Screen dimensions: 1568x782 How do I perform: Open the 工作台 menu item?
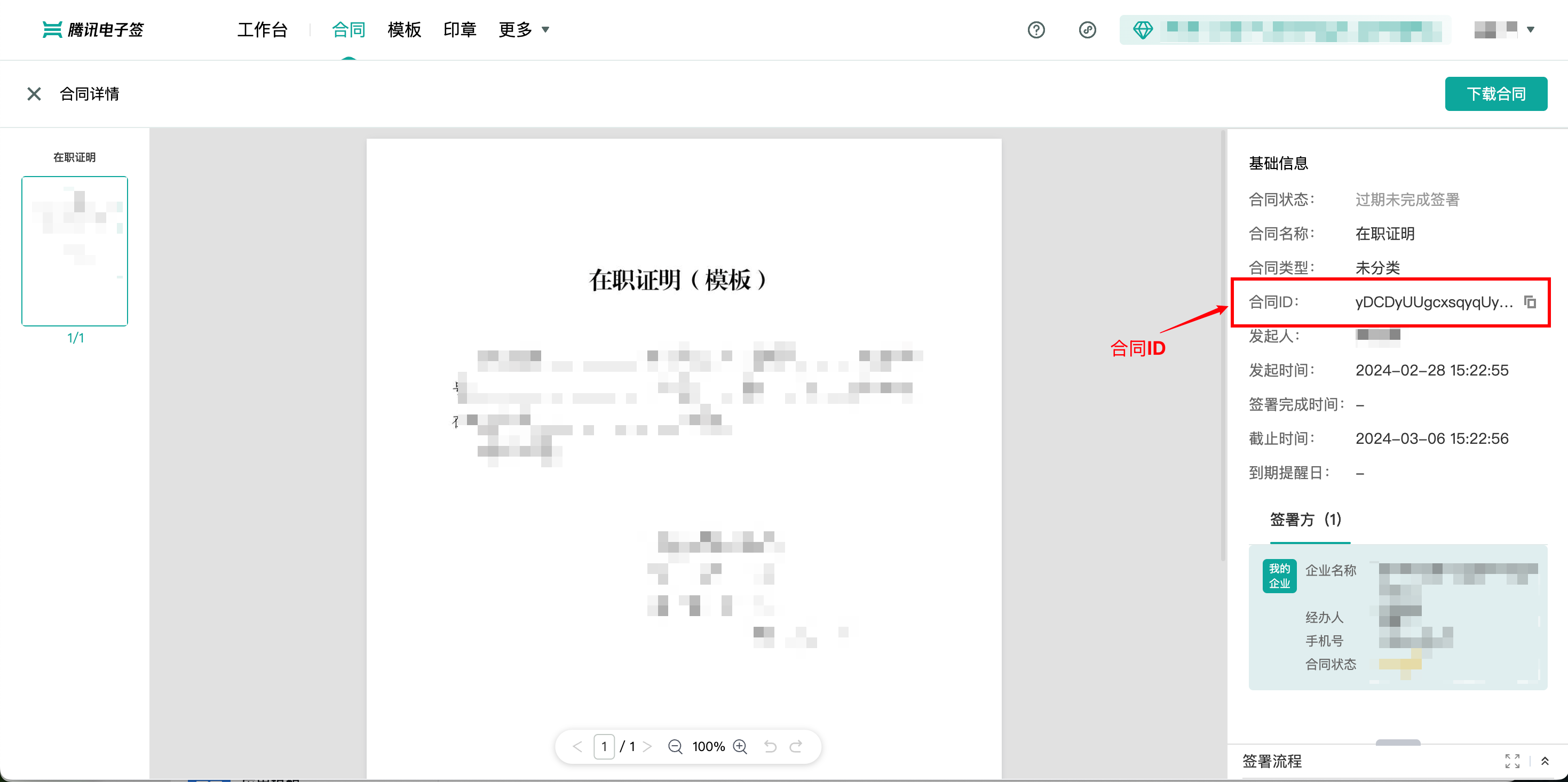(263, 29)
